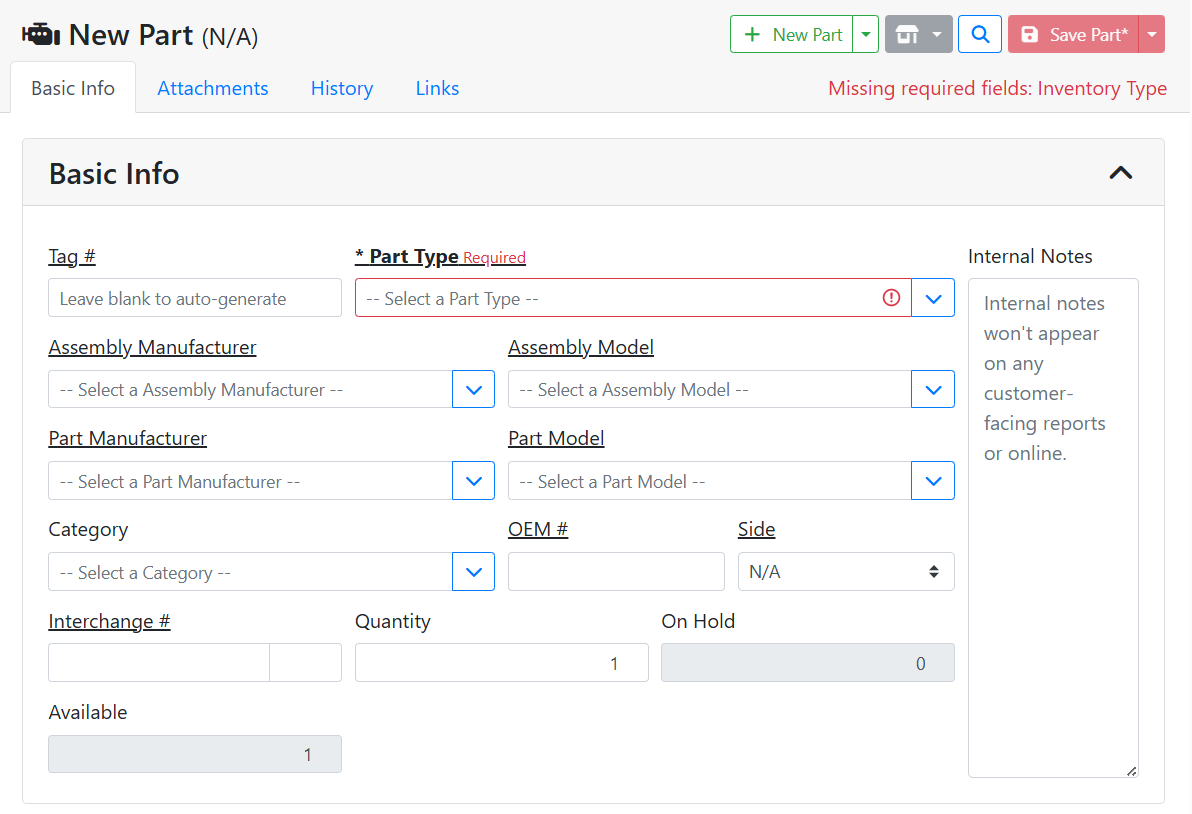Expand the Assembly Model dropdown arrow

click(x=933, y=389)
